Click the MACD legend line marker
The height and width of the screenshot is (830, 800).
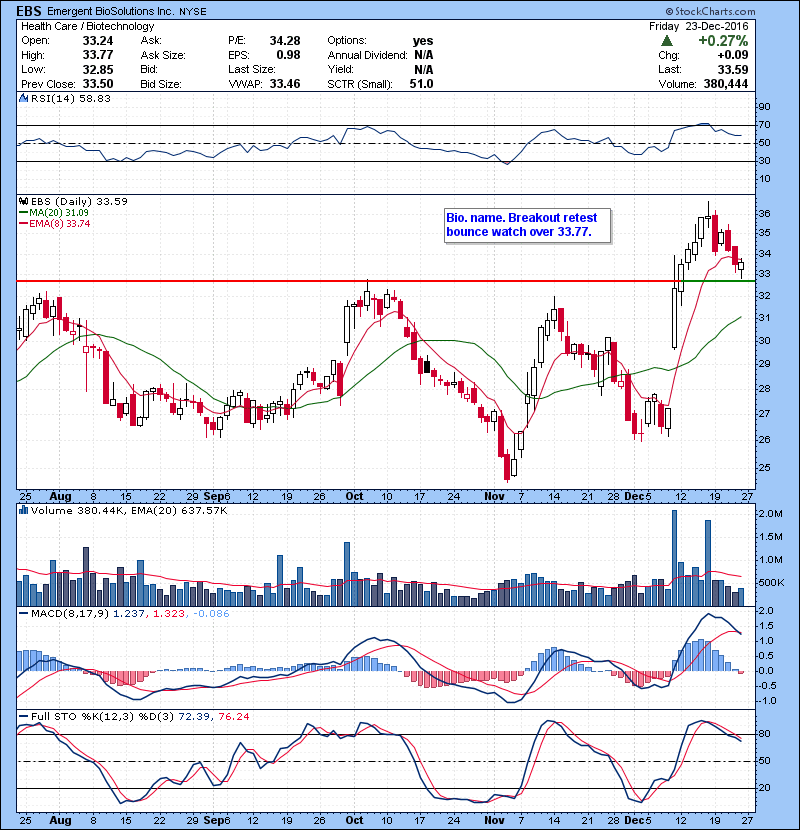[23, 614]
